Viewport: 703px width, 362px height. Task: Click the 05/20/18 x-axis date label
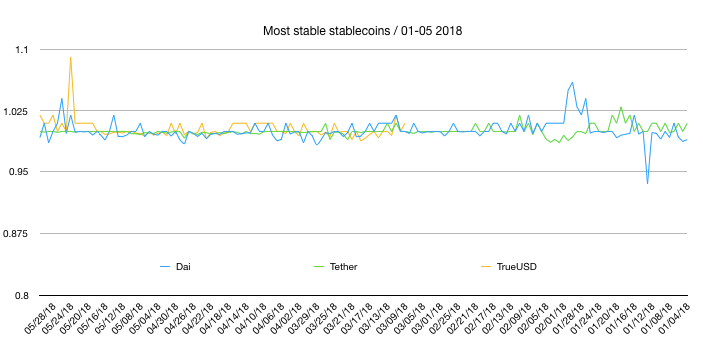(x=76, y=318)
